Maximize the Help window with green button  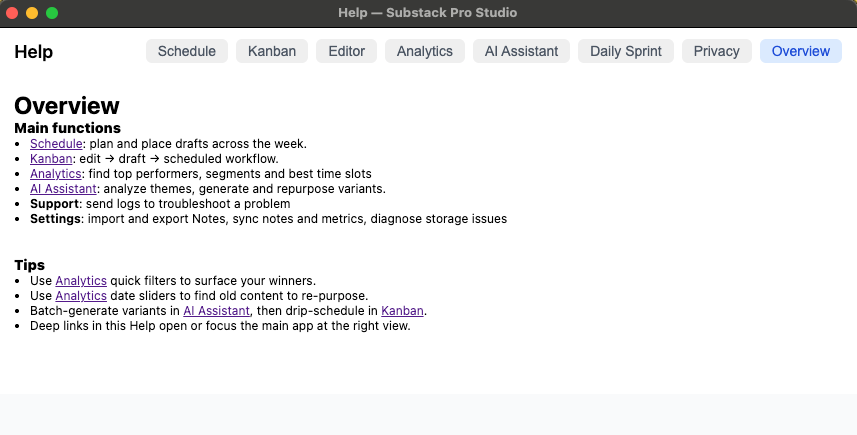[52, 13]
